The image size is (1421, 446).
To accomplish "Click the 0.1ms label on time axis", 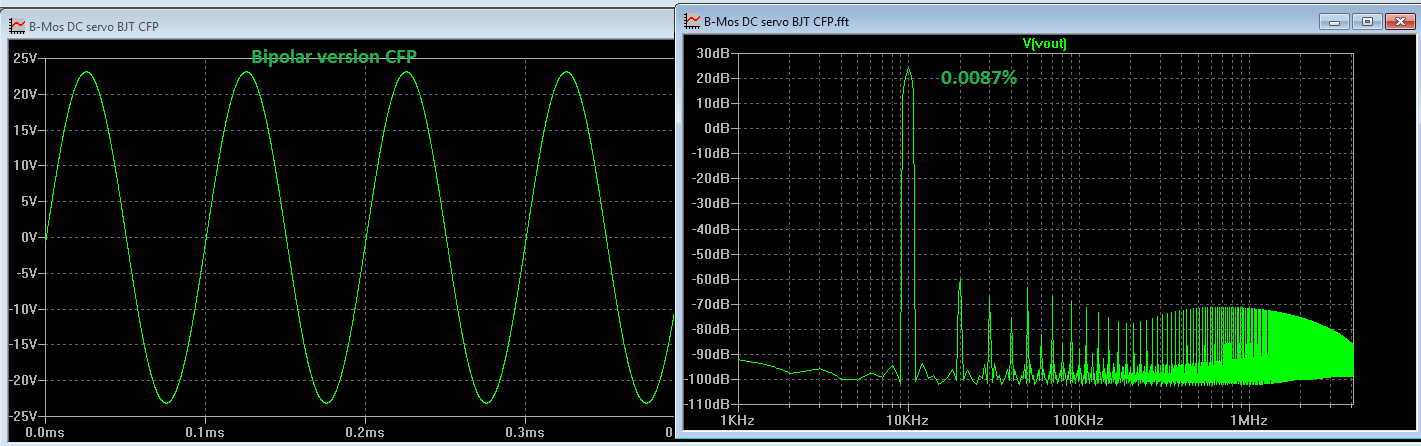I will pyautogui.click(x=204, y=432).
